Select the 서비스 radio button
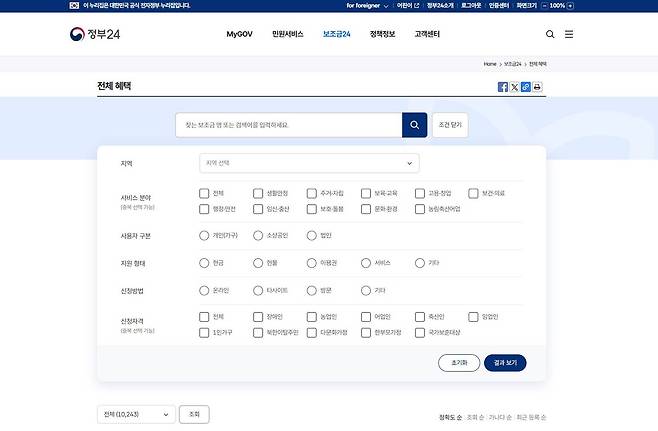This screenshot has height=431, width=658. (366, 263)
